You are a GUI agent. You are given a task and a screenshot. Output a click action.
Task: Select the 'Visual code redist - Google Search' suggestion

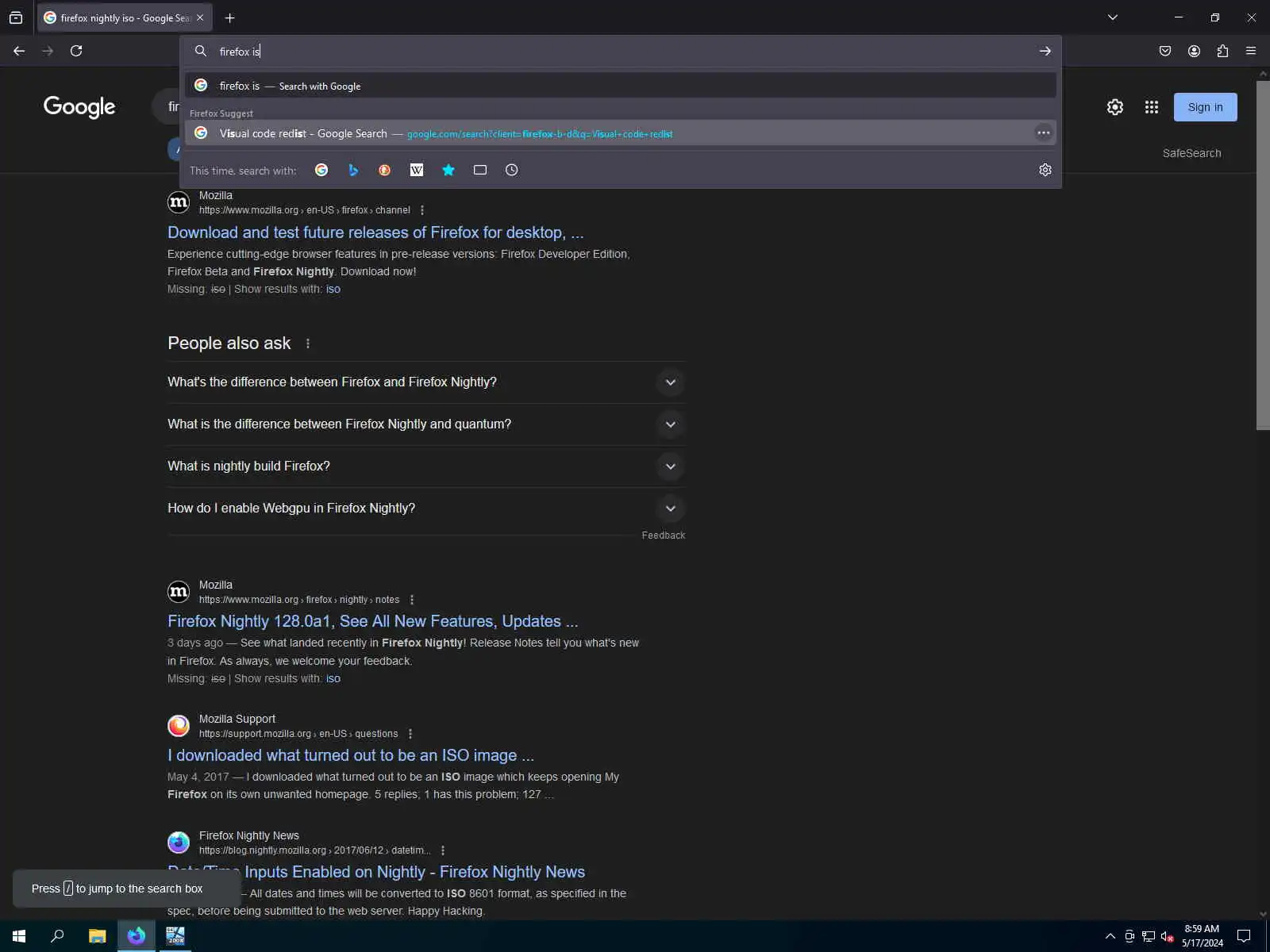click(621, 133)
